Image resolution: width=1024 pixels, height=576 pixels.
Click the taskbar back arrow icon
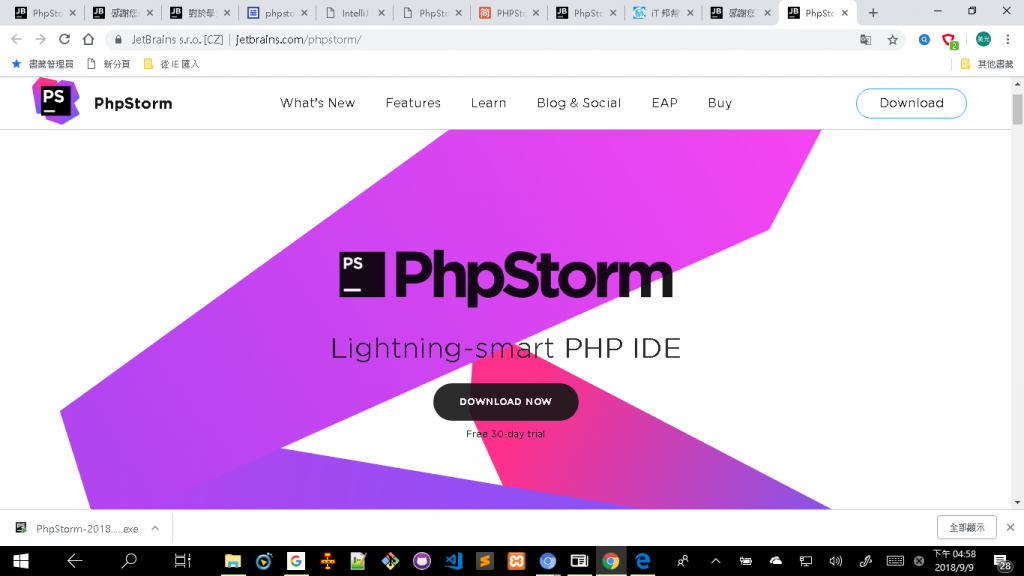click(74, 560)
